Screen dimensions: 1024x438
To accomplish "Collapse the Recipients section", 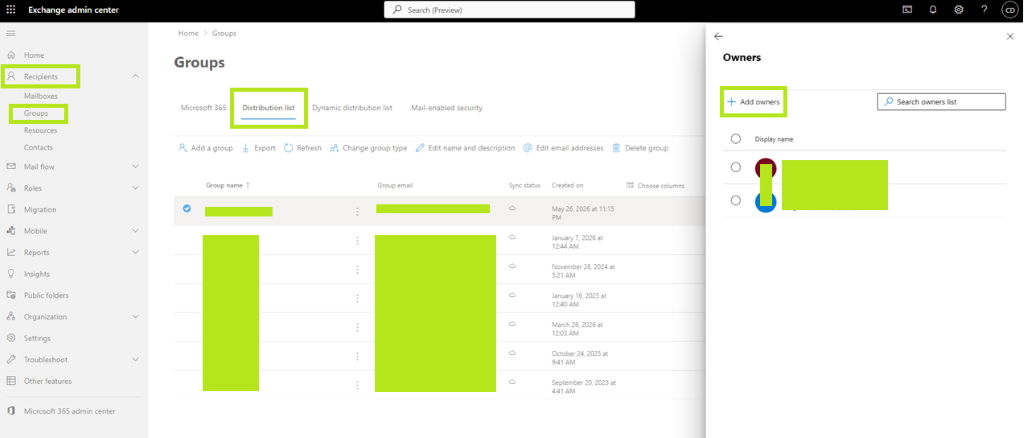I will click(x=135, y=76).
